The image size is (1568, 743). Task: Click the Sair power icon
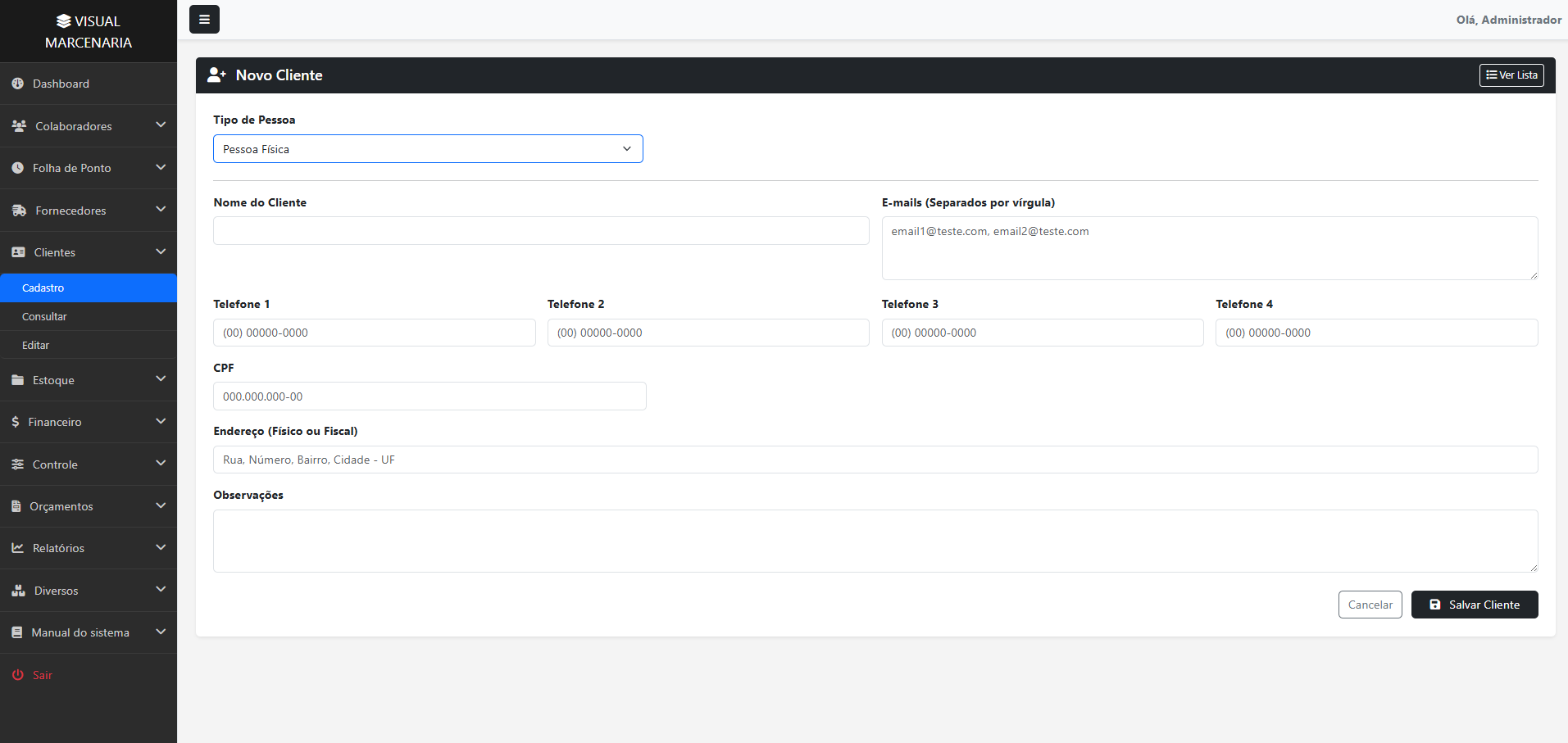(18, 675)
